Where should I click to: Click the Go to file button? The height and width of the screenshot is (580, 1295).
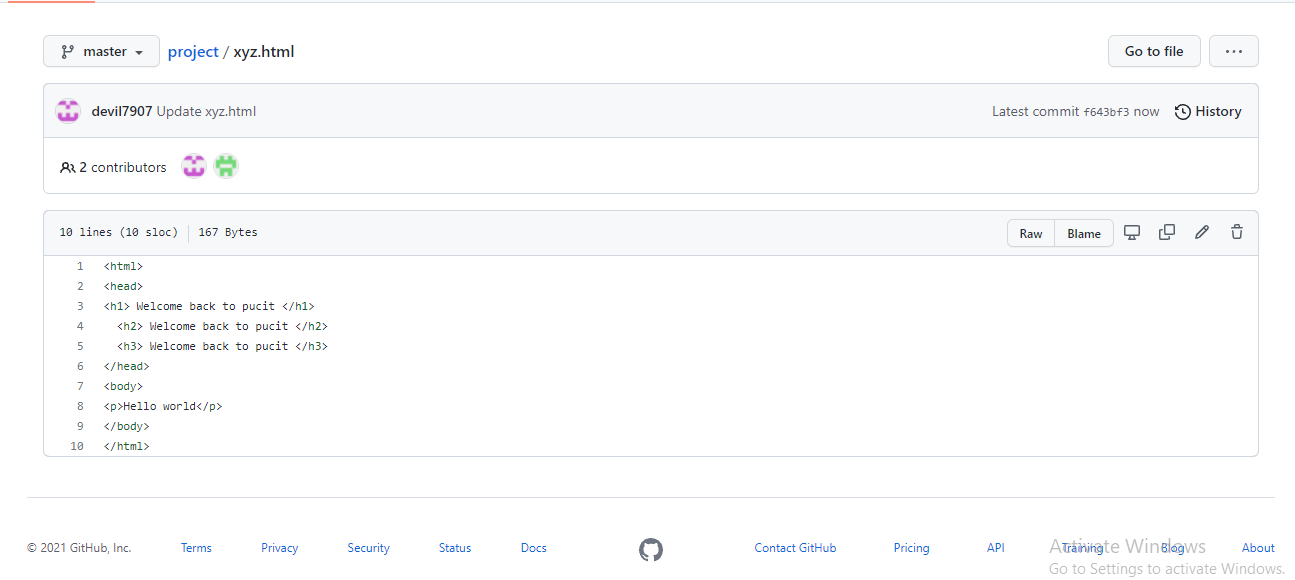click(1154, 51)
